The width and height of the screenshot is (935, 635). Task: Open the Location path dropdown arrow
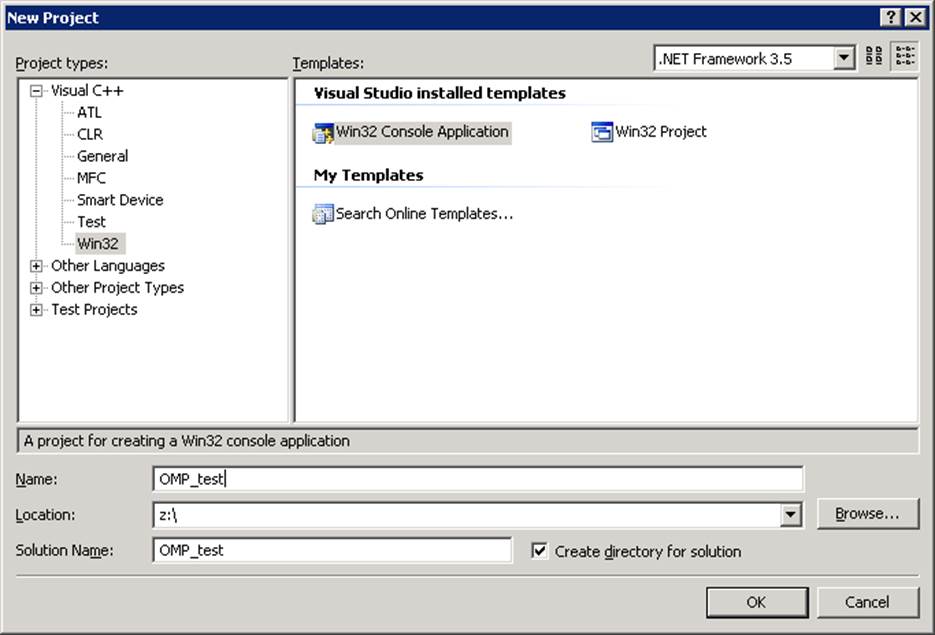pos(791,515)
